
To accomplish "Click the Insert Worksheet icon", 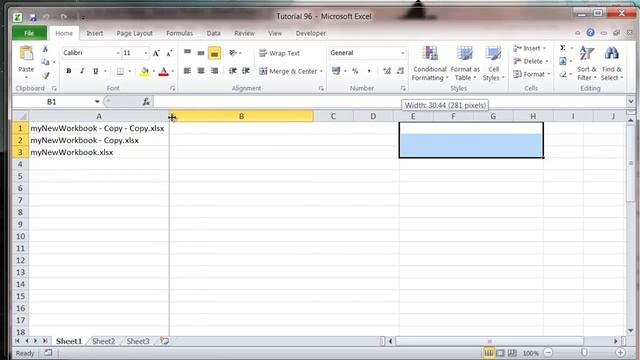I will [x=164, y=340].
